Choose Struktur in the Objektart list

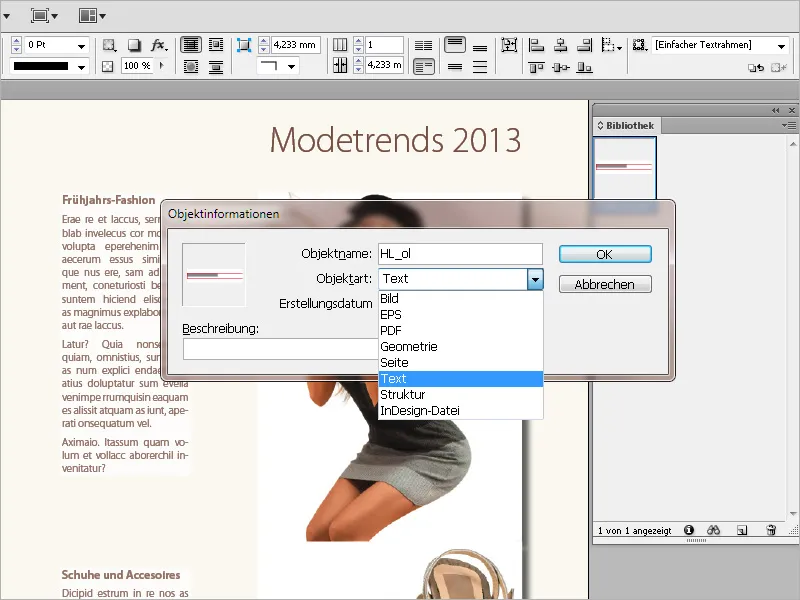[x=460, y=394]
